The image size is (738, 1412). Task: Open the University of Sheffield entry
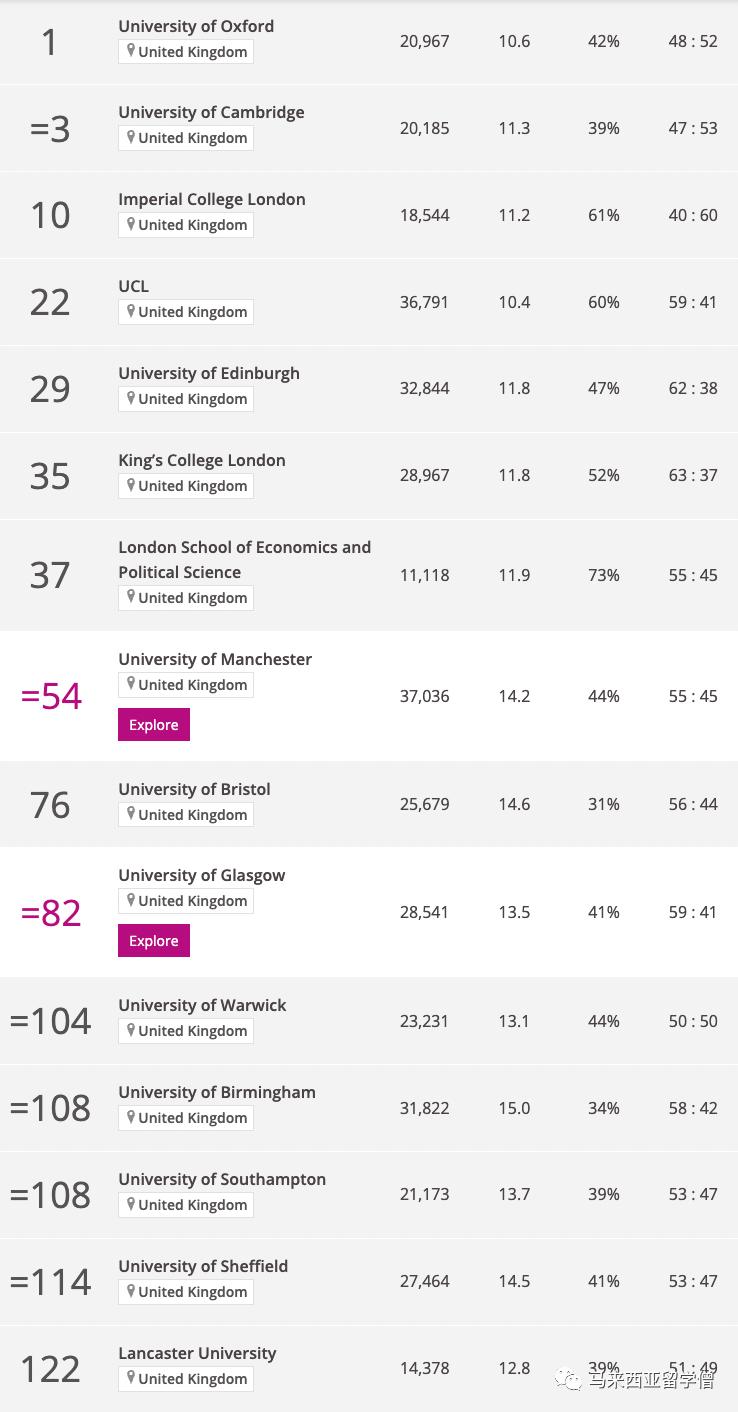pos(203,1266)
